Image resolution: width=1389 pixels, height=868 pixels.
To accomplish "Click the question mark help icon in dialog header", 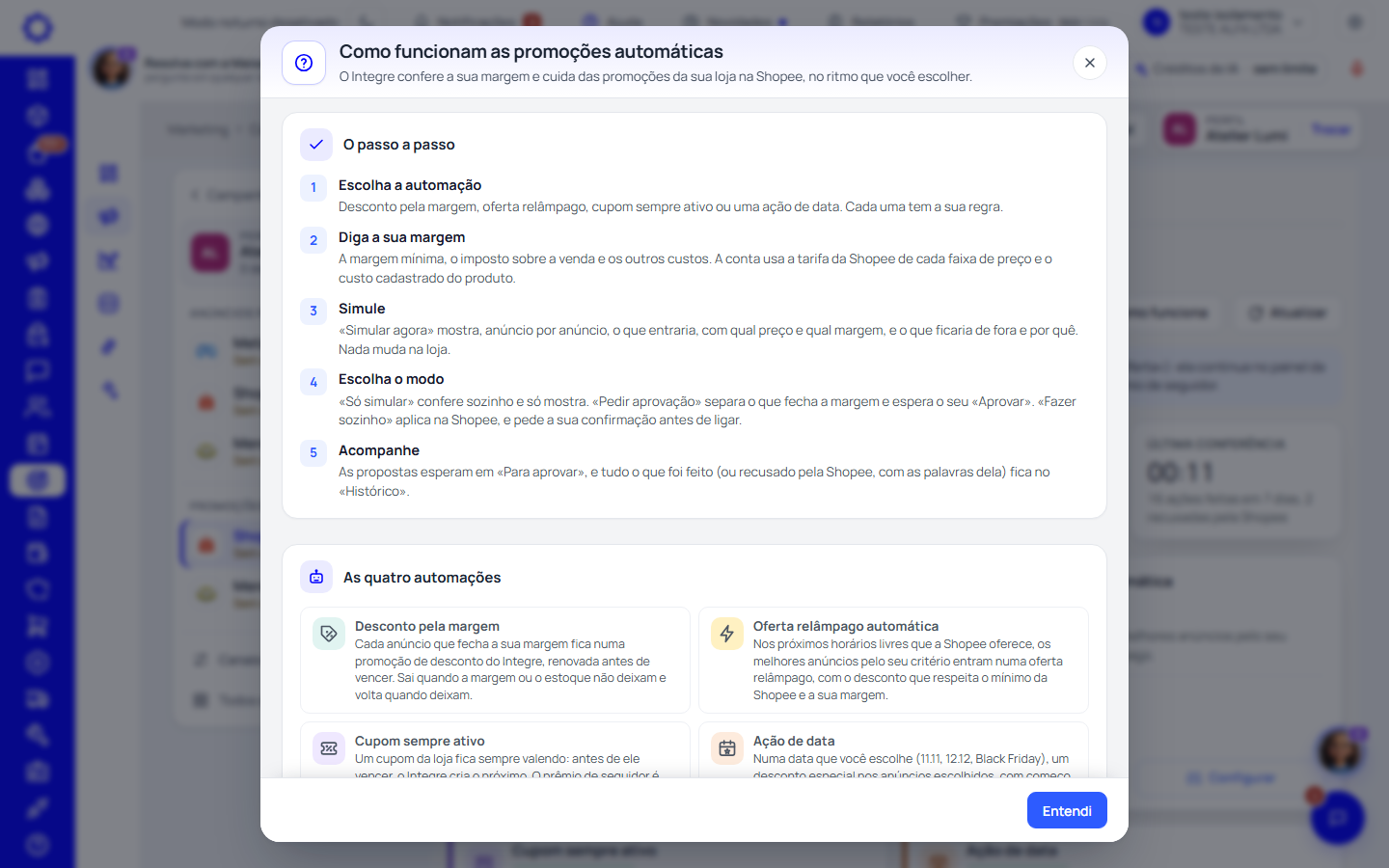I will click(x=304, y=63).
